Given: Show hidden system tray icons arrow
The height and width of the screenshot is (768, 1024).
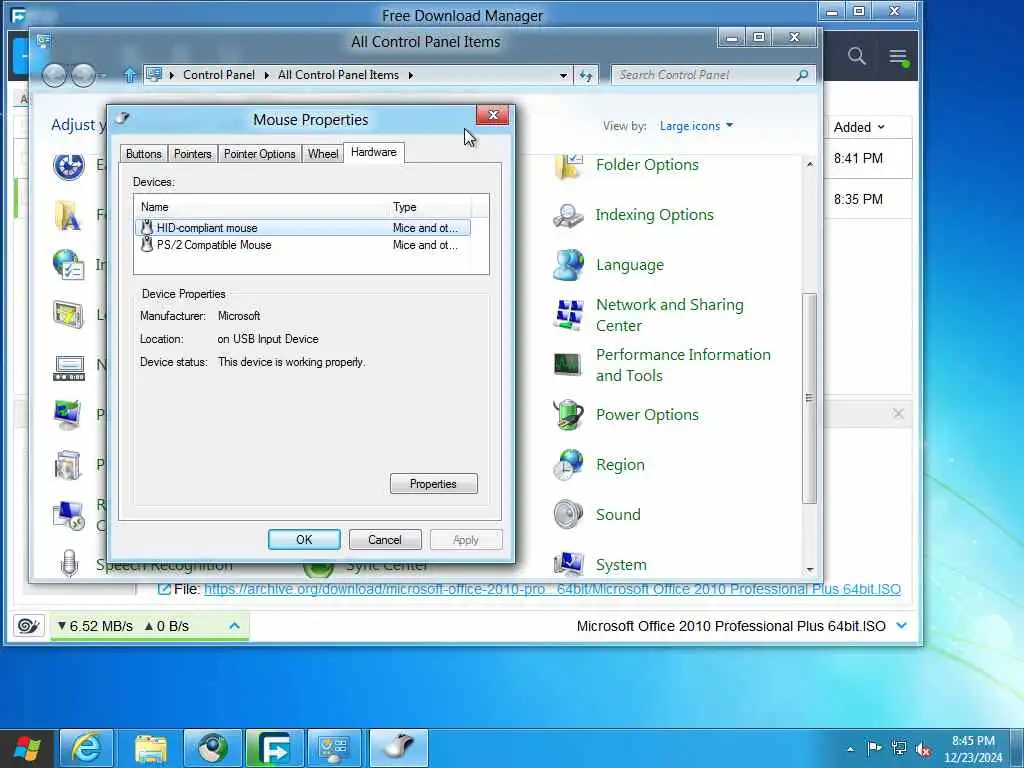Looking at the screenshot, I should pos(850,749).
